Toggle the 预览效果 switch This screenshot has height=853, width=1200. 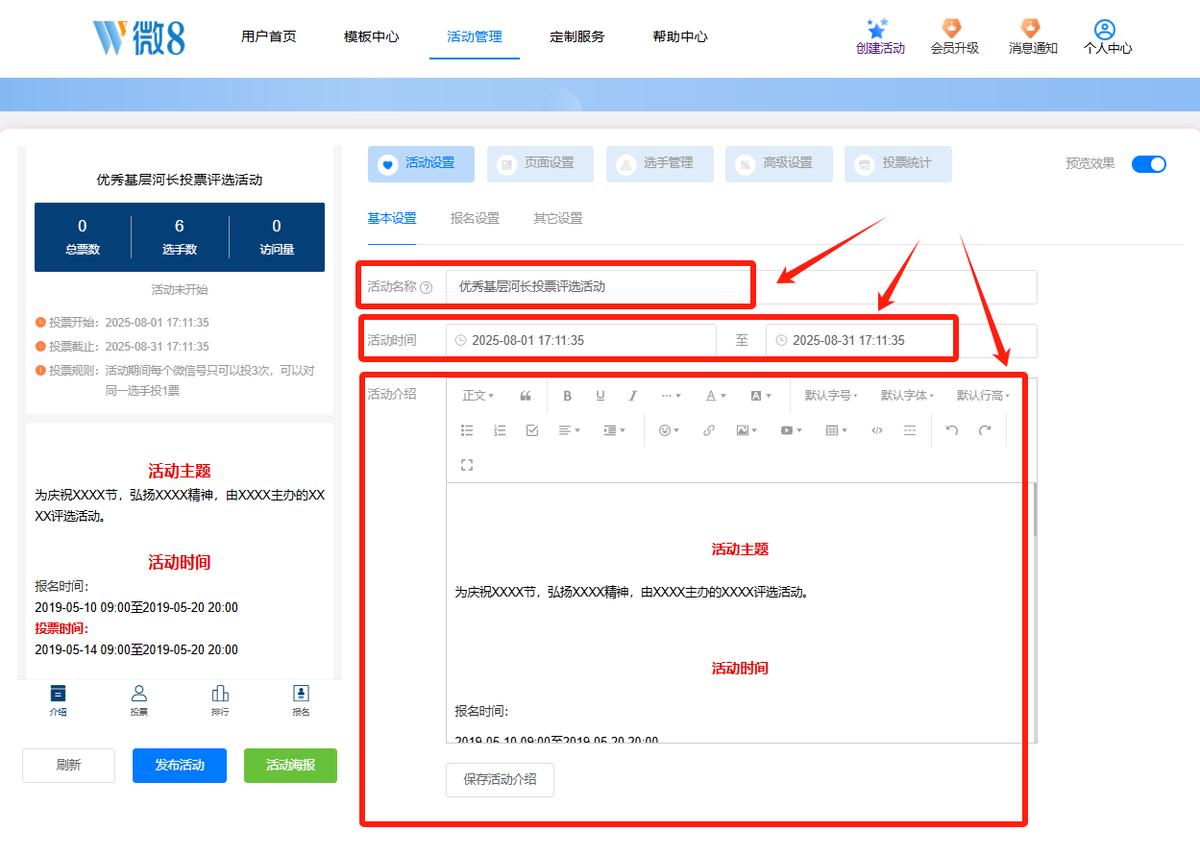pyautogui.click(x=1149, y=164)
